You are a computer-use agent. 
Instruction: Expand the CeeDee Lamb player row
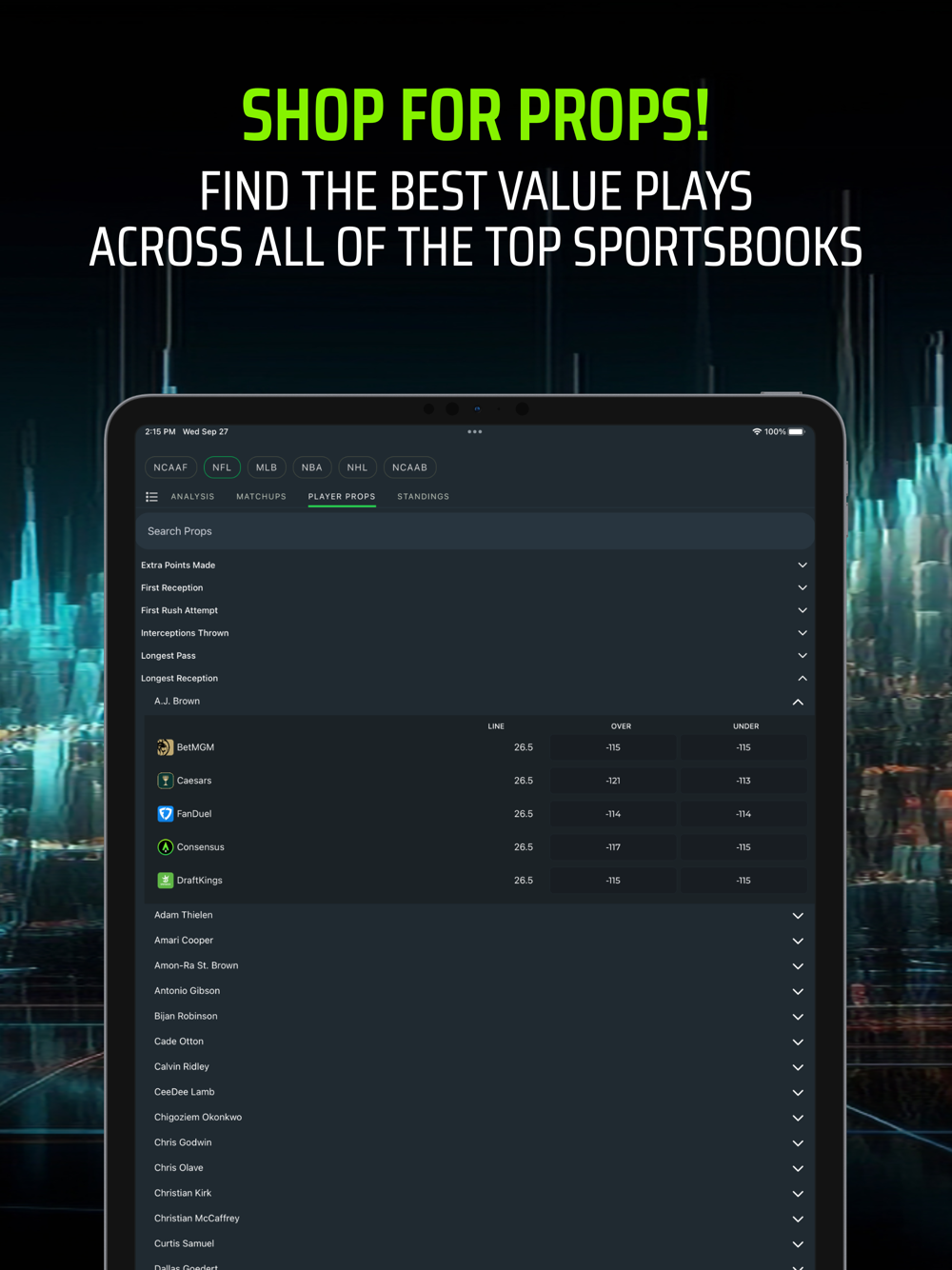pyautogui.click(x=480, y=1093)
